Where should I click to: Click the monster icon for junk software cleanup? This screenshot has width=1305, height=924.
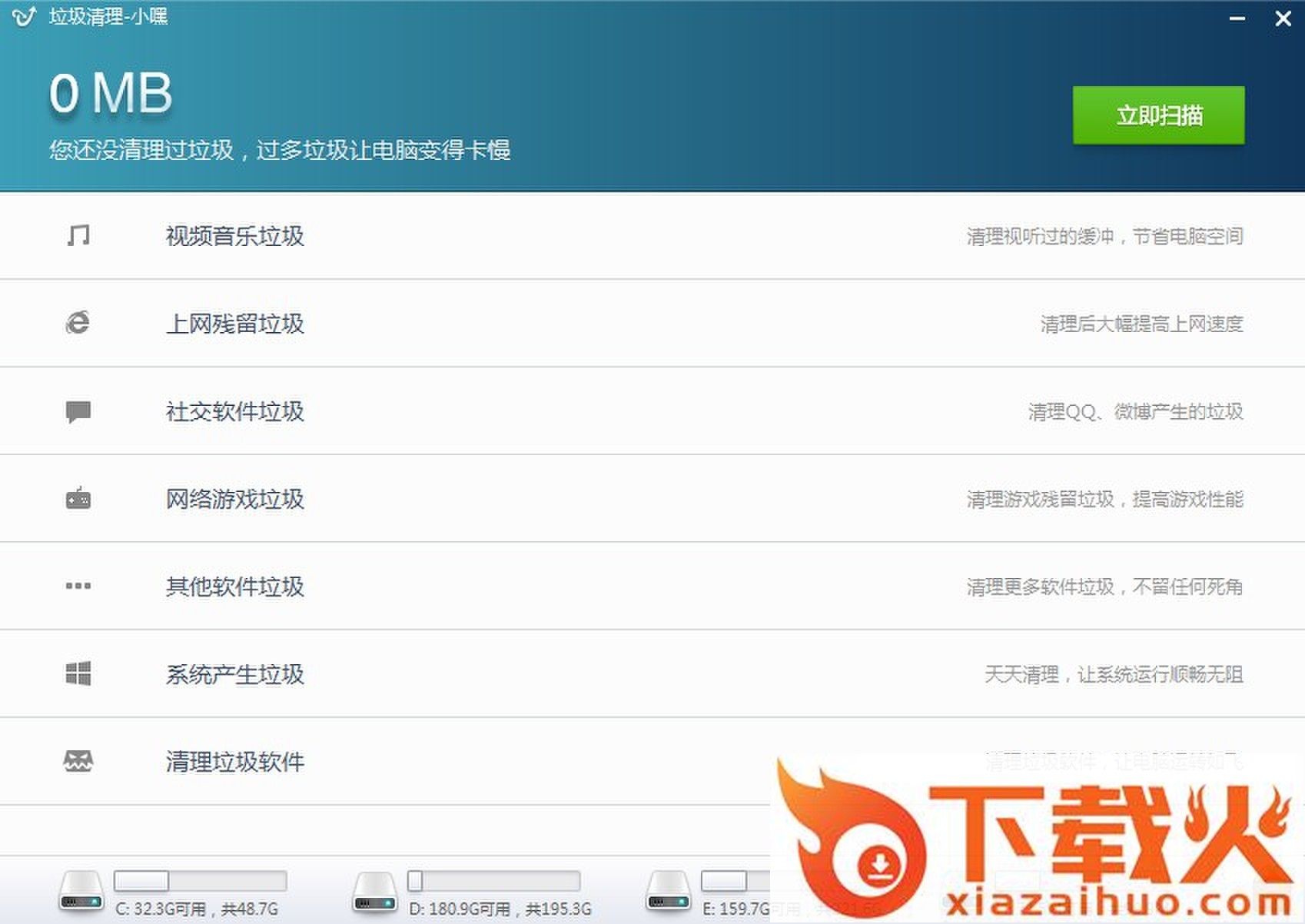coord(78,761)
